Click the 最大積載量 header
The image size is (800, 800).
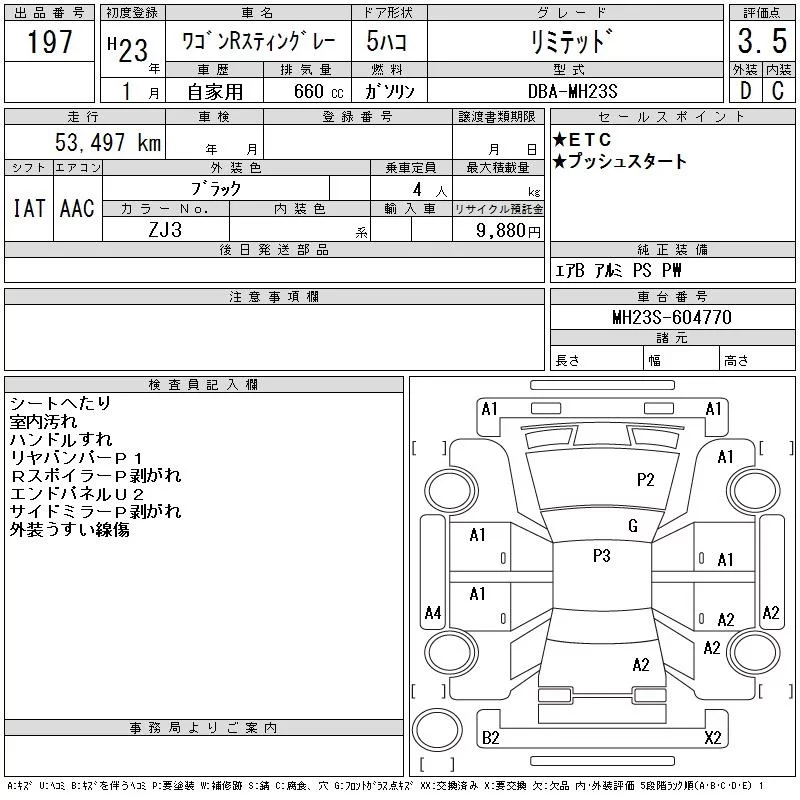(498, 168)
